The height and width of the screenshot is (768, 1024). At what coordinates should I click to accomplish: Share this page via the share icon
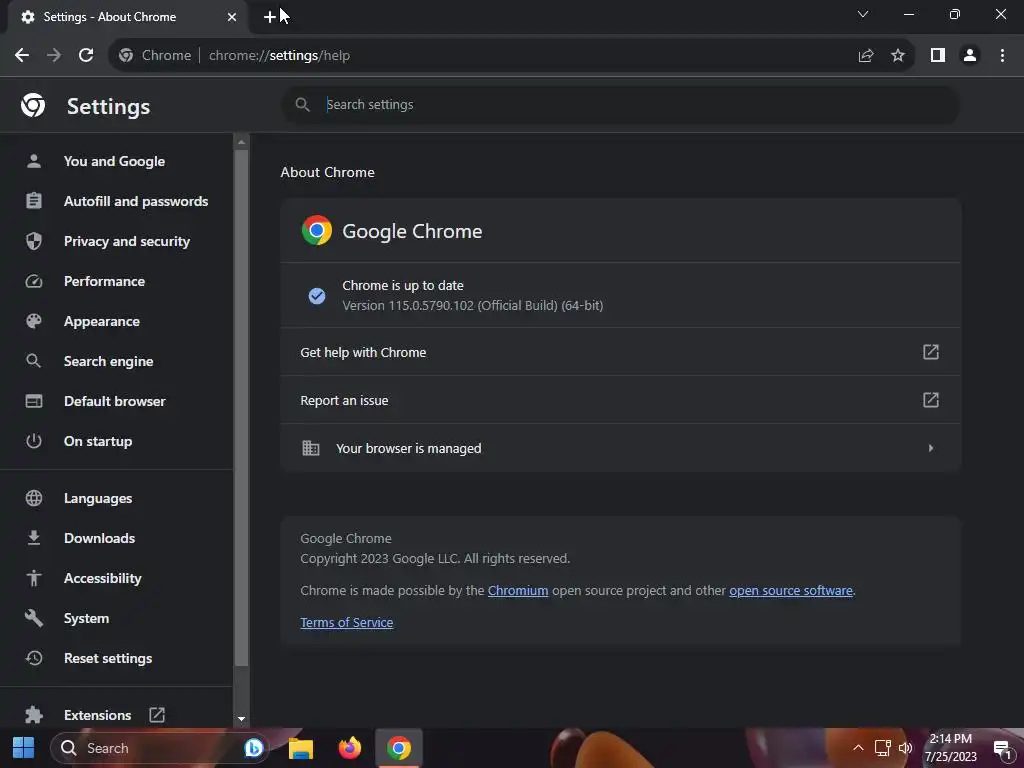[866, 56]
